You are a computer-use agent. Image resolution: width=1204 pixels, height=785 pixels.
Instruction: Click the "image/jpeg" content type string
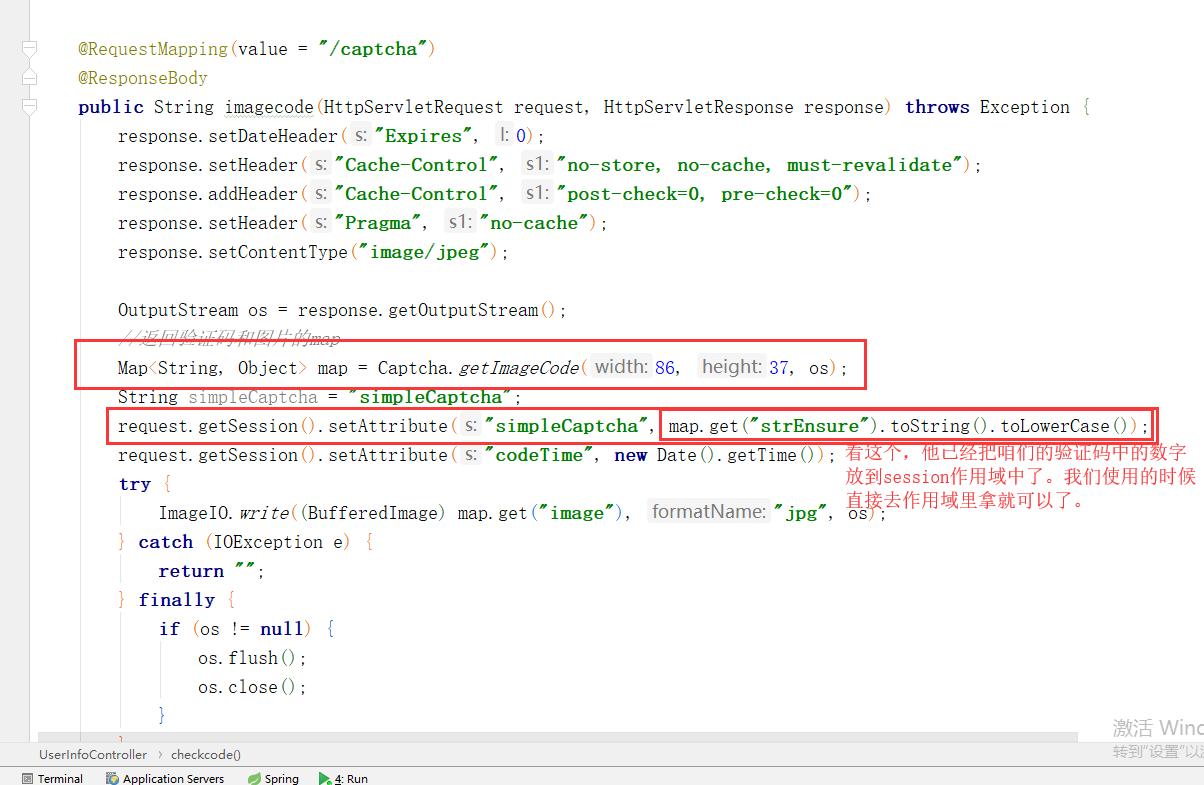pos(422,252)
